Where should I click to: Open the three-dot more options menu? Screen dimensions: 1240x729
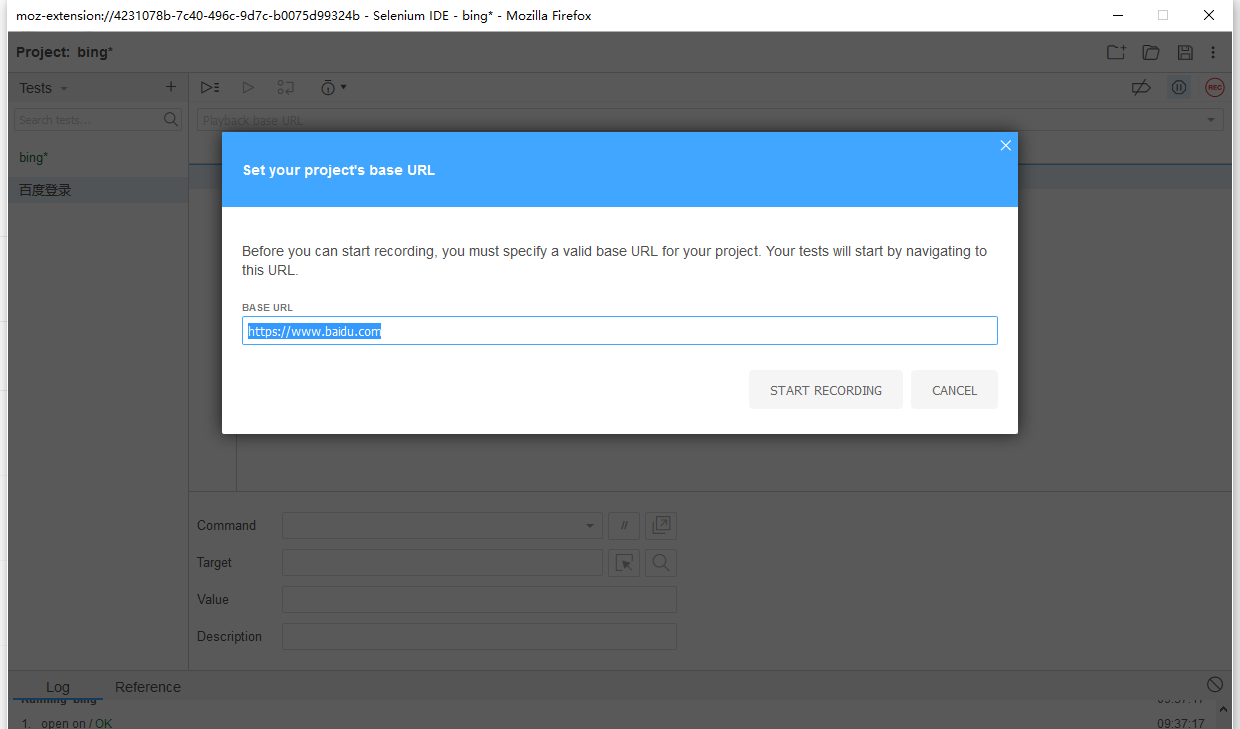(1213, 52)
